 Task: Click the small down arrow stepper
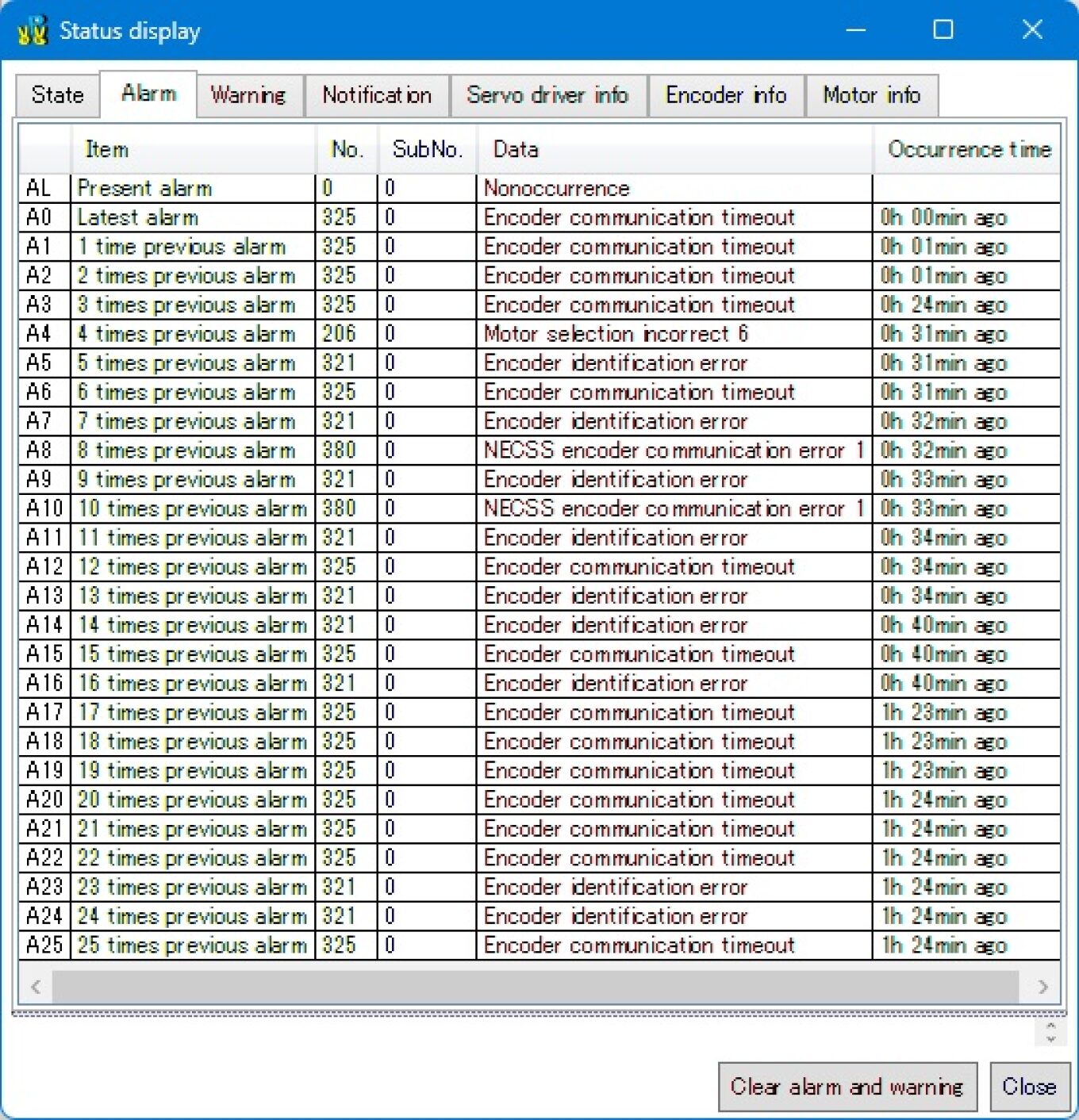click(1050, 1038)
